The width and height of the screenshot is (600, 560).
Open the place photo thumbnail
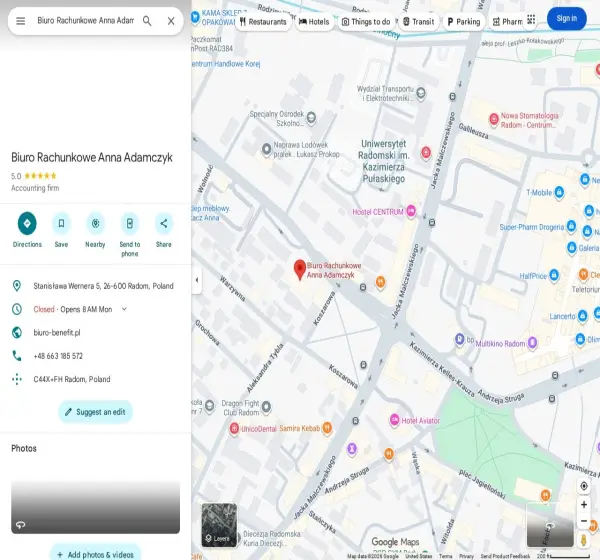(95, 506)
